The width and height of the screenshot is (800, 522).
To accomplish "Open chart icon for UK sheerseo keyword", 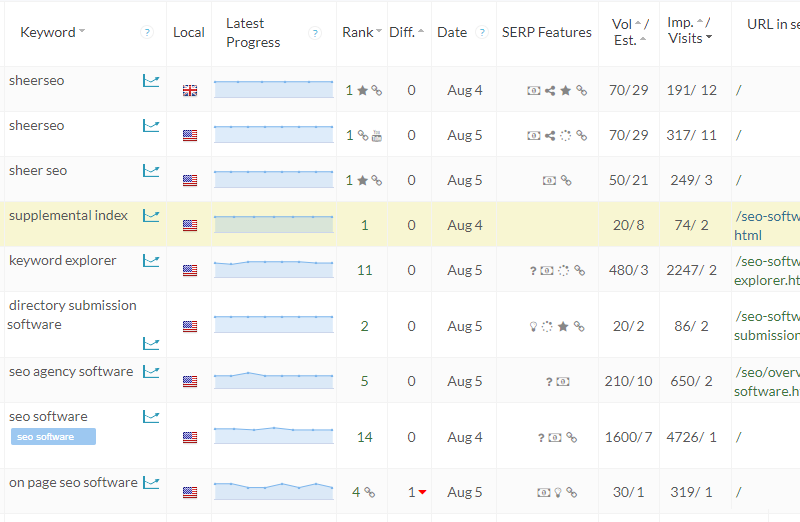I will [151, 81].
